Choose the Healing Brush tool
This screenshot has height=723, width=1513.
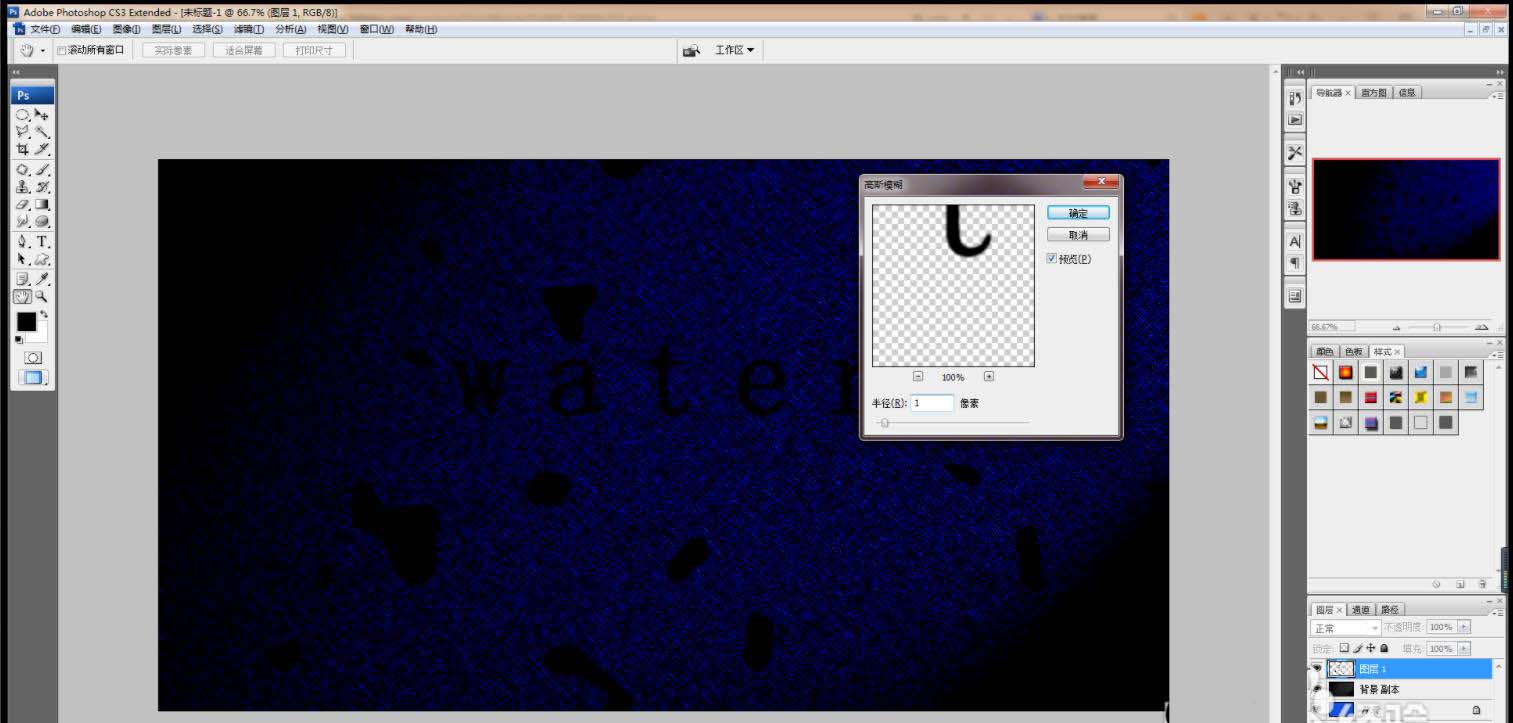tap(22, 170)
